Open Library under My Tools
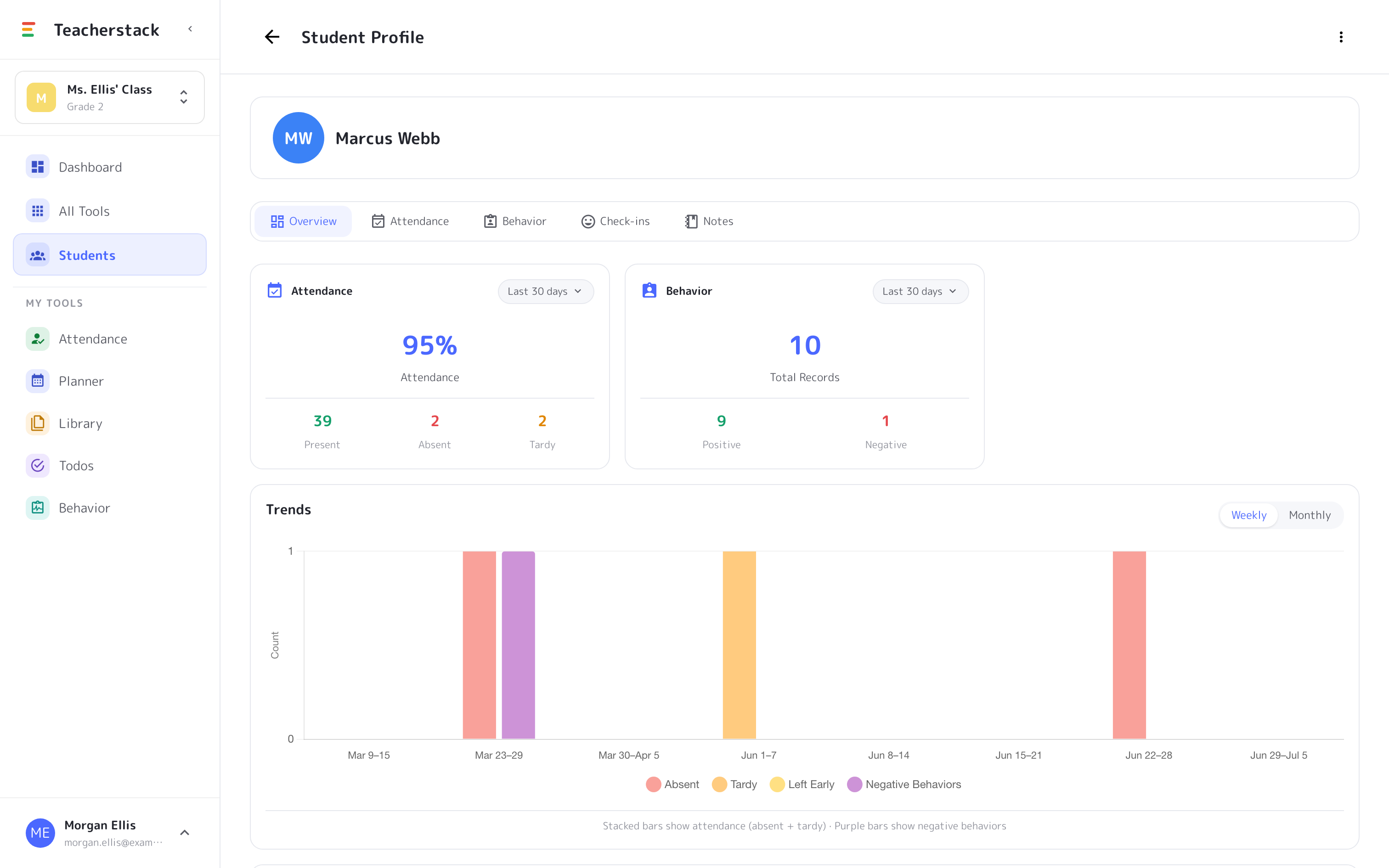1389x868 pixels. point(110,423)
